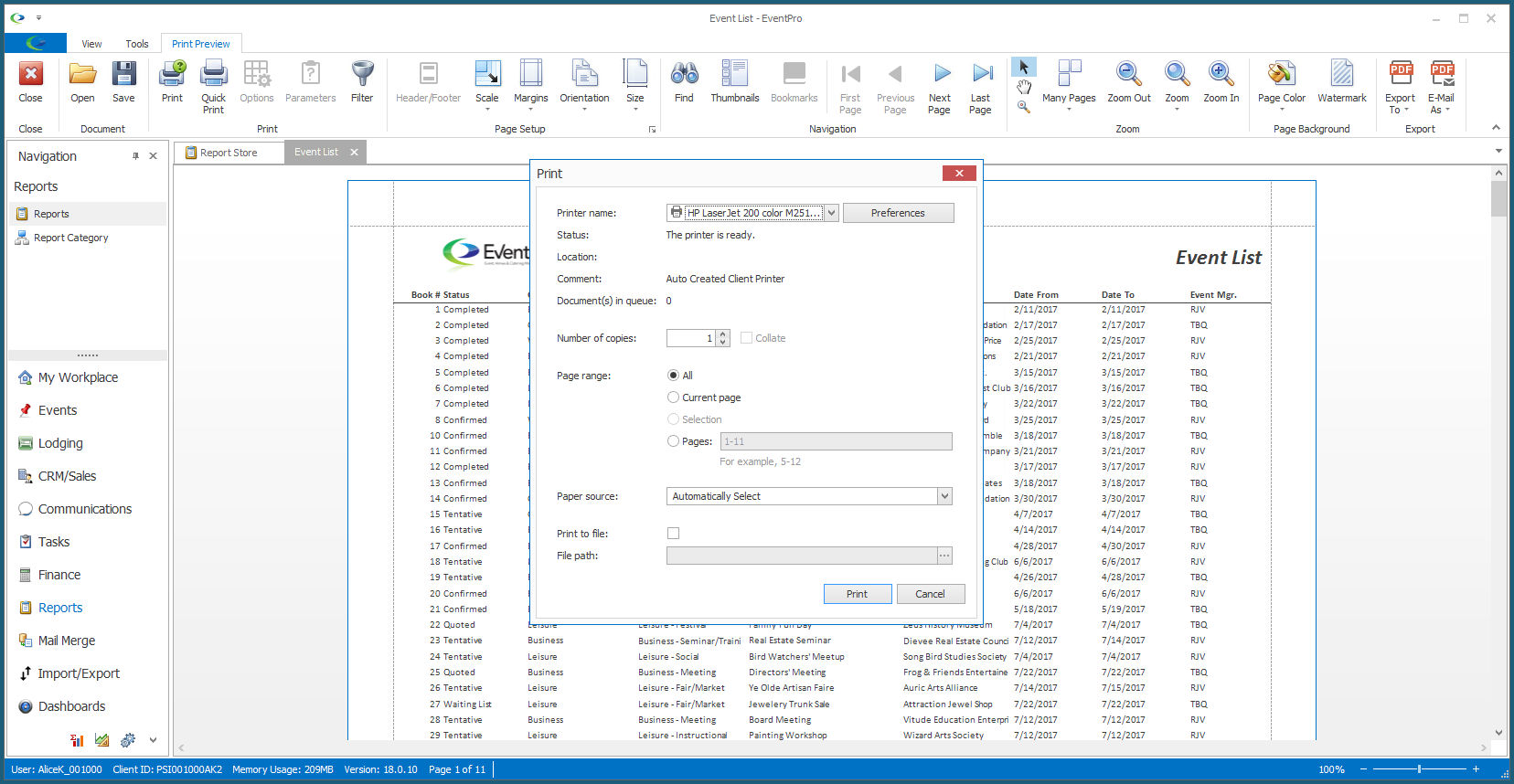The width and height of the screenshot is (1514, 784).
Task: Open the Paper source dropdown
Action: click(x=945, y=496)
